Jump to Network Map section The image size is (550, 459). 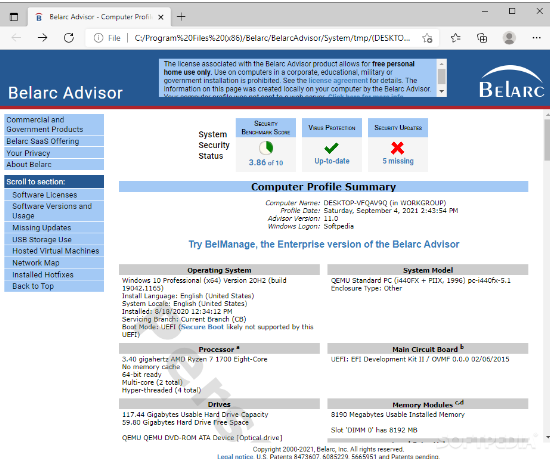coord(54,263)
